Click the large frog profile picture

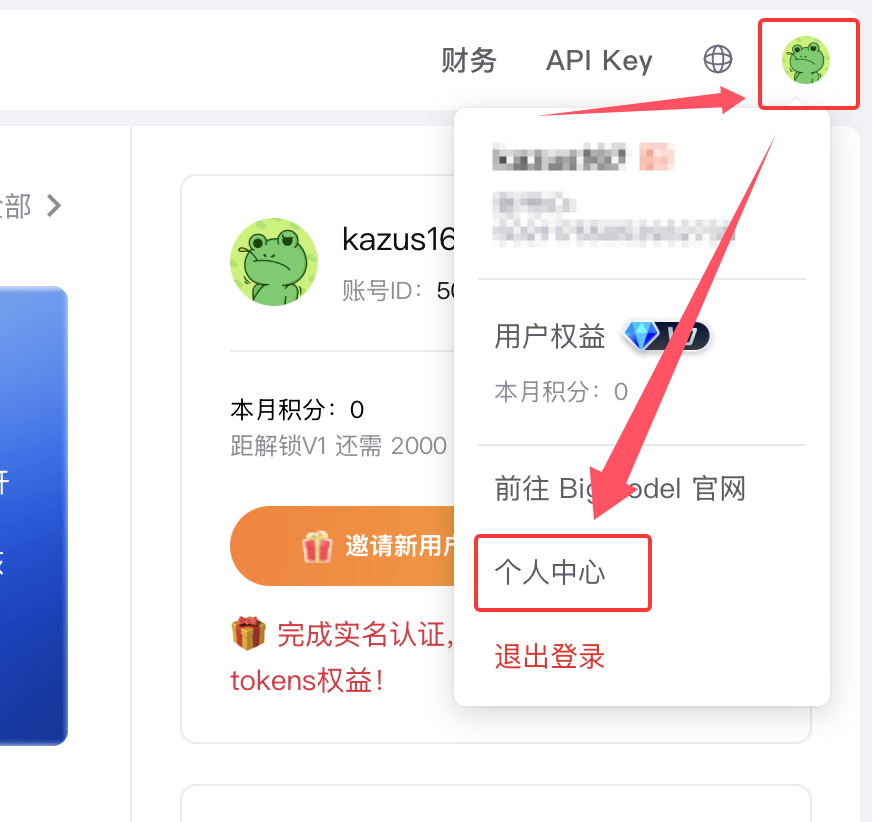tap(274, 262)
